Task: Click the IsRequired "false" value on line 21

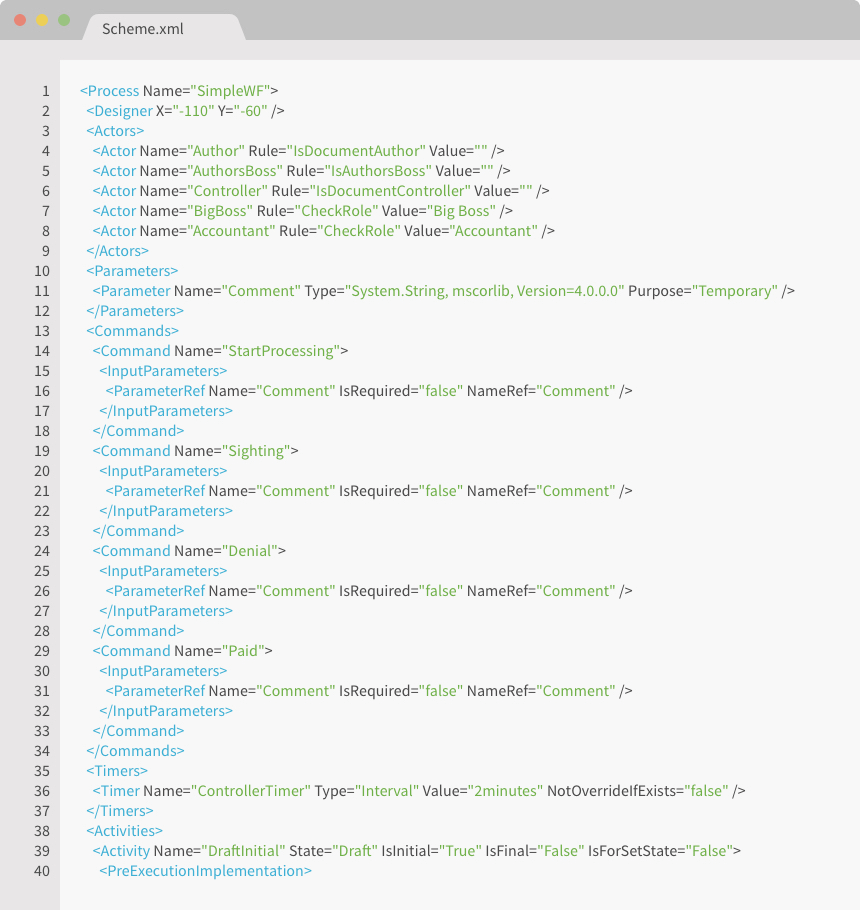Action: click(441, 492)
